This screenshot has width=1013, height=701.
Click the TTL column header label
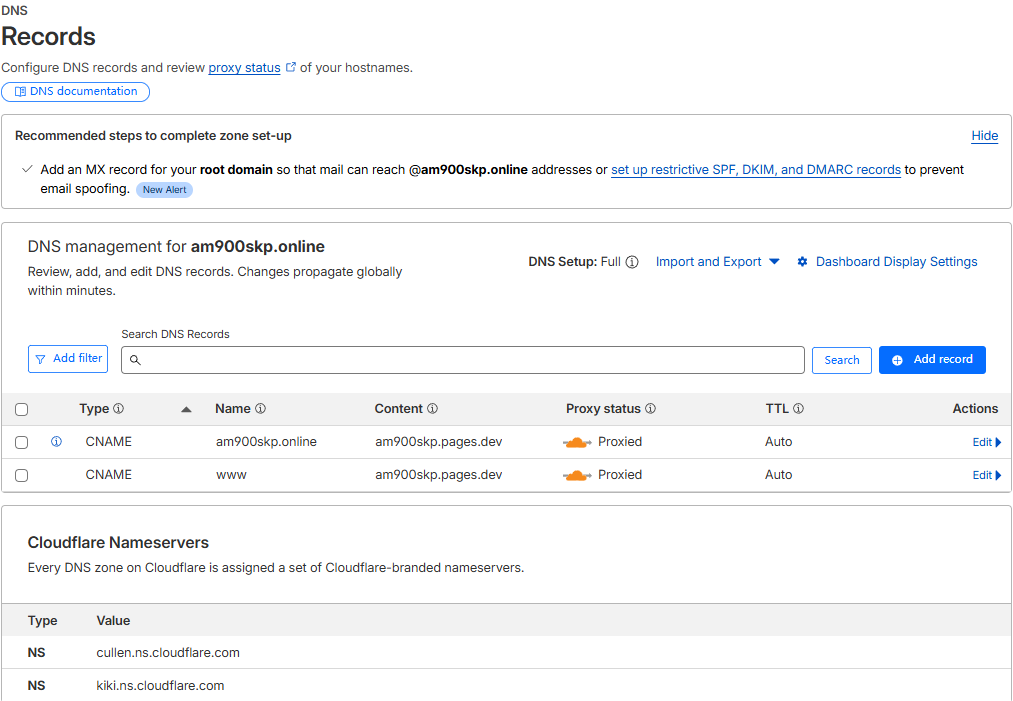[x=777, y=409]
